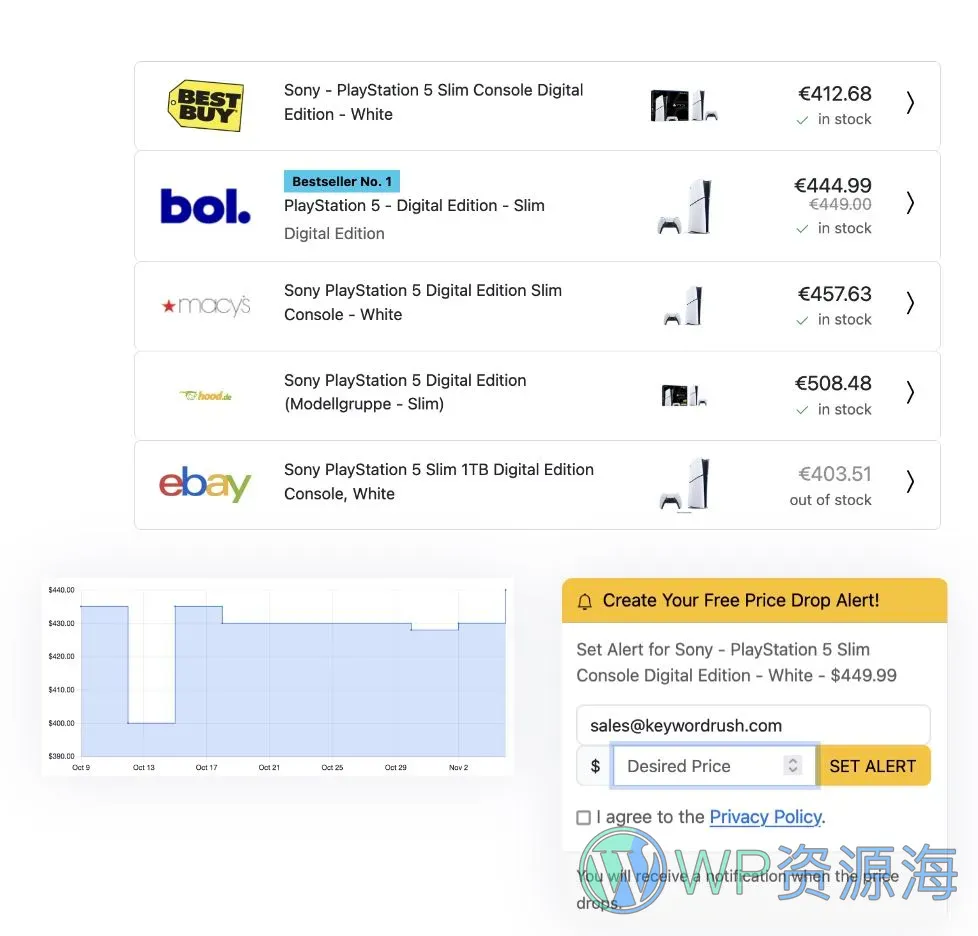Screen dimensions: 978x936
Task: Click the WordPress watermark logo
Action: (x=623, y=872)
